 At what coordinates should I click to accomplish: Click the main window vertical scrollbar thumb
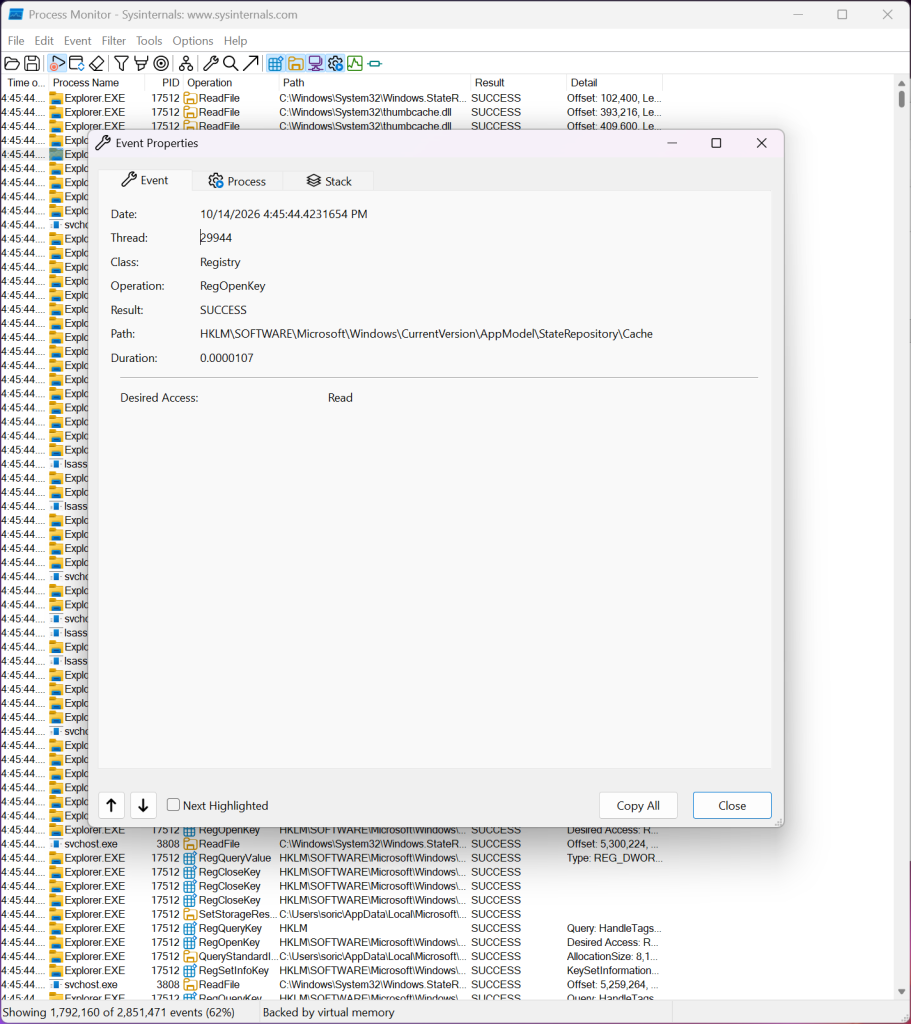[901, 99]
